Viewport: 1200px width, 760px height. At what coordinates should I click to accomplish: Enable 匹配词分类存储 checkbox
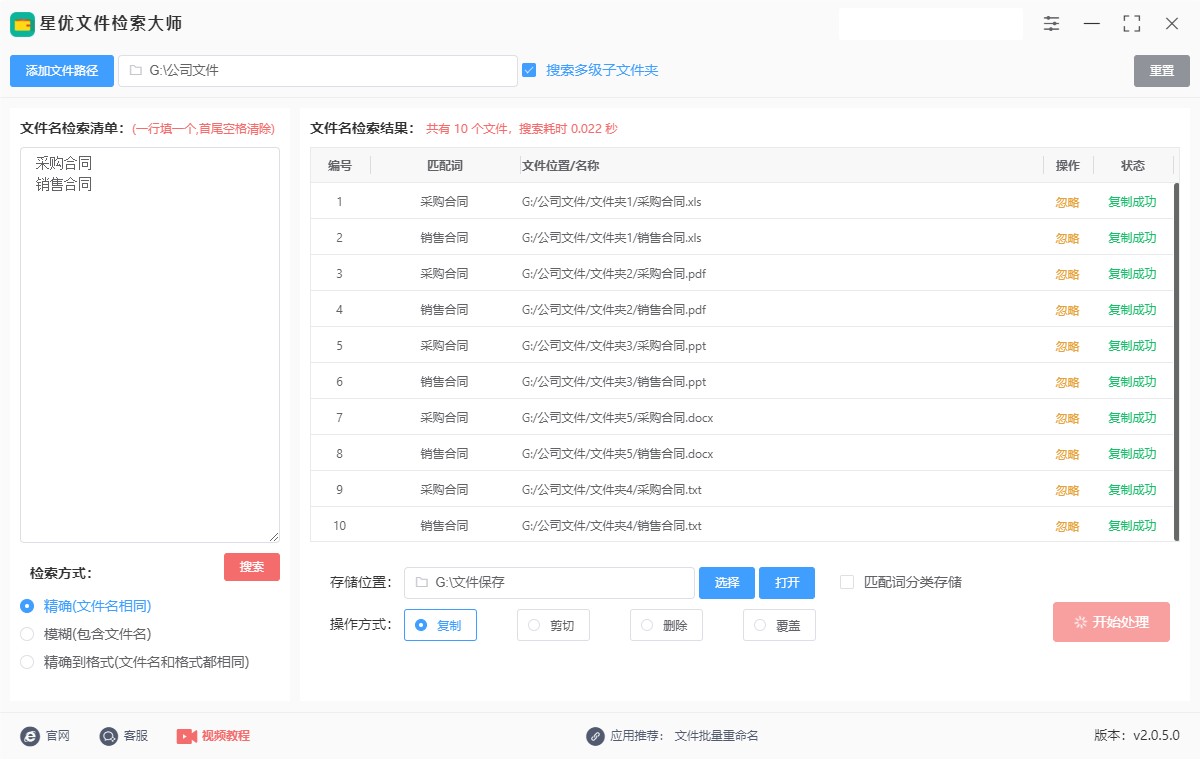(x=847, y=582)
